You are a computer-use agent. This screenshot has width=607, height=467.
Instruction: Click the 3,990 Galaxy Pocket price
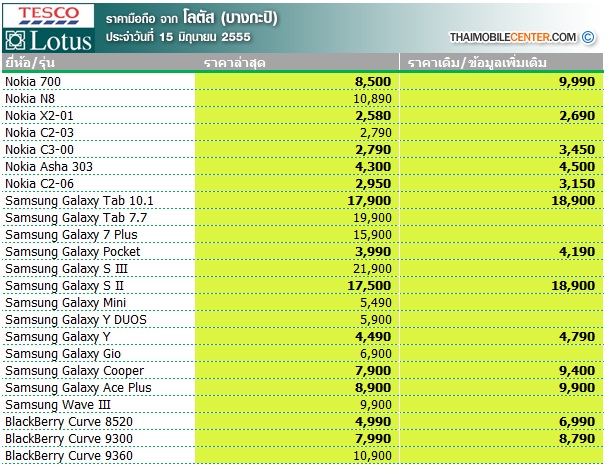click(x=373, y=252)
